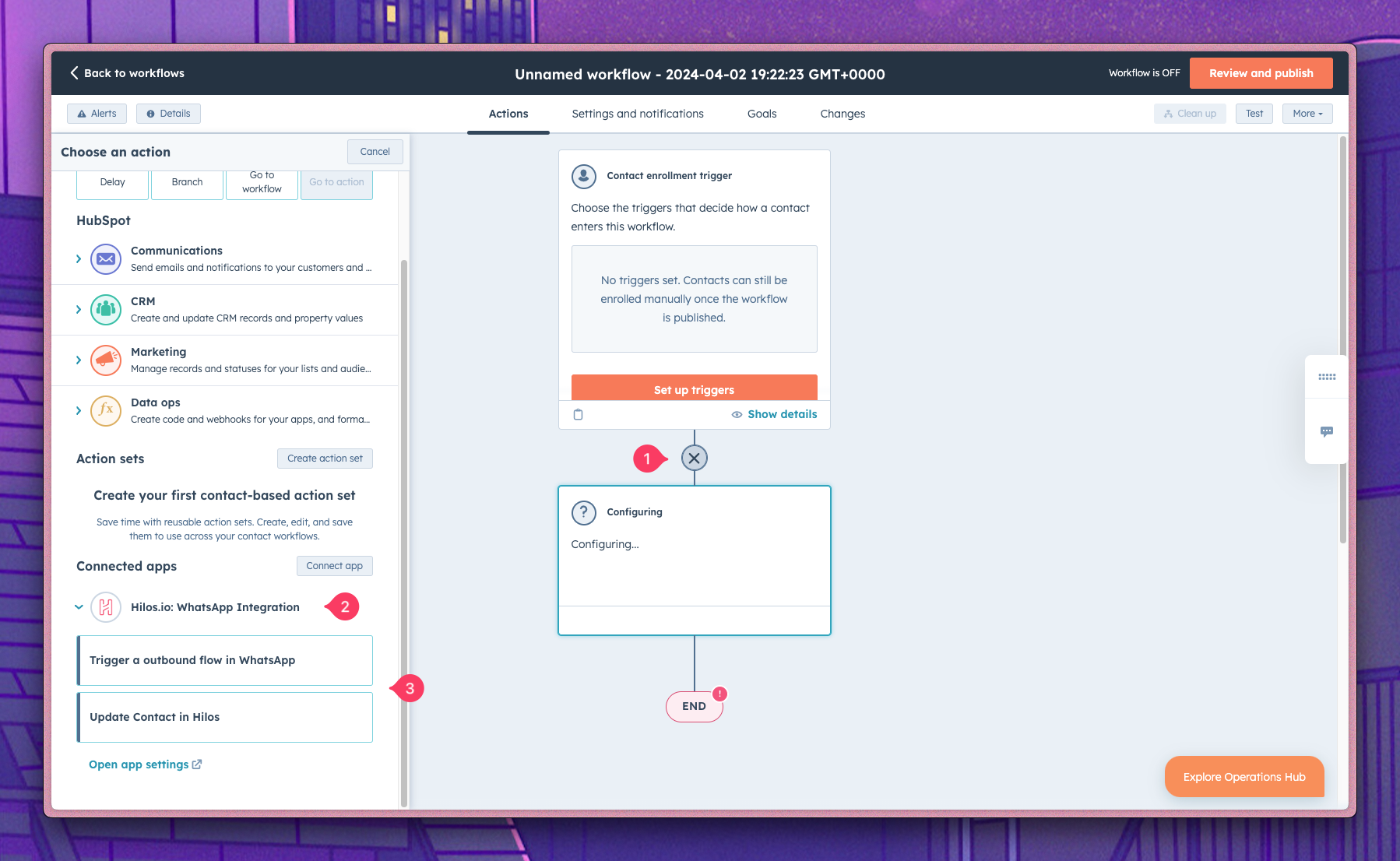Select the Marketing megaphone icon

(106, 360)
